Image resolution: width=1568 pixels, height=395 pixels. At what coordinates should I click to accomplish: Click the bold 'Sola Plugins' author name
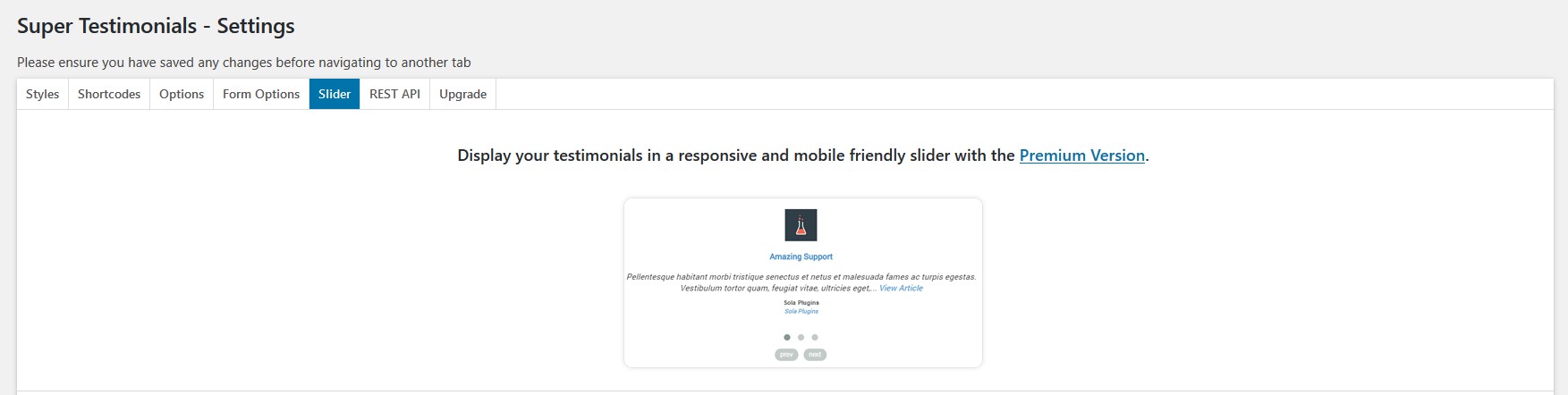(801, 303)
